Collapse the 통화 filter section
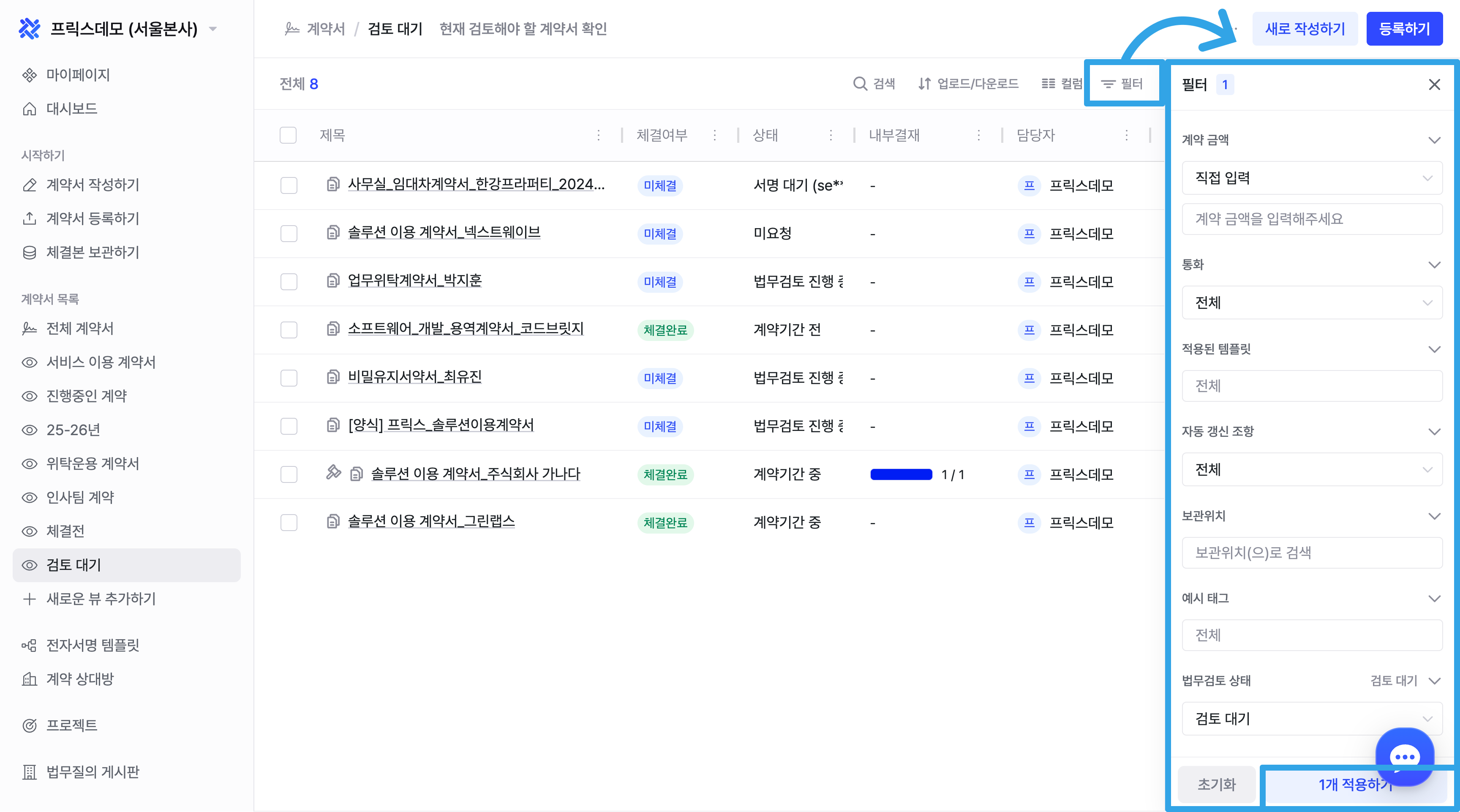 [x=1434, y=264]
